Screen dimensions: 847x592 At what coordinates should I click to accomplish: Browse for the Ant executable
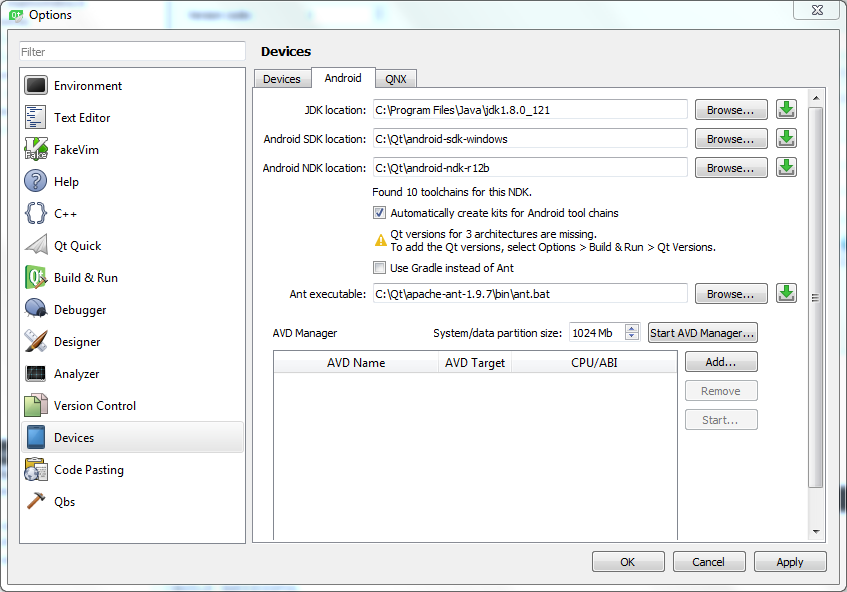pos(731,294)
